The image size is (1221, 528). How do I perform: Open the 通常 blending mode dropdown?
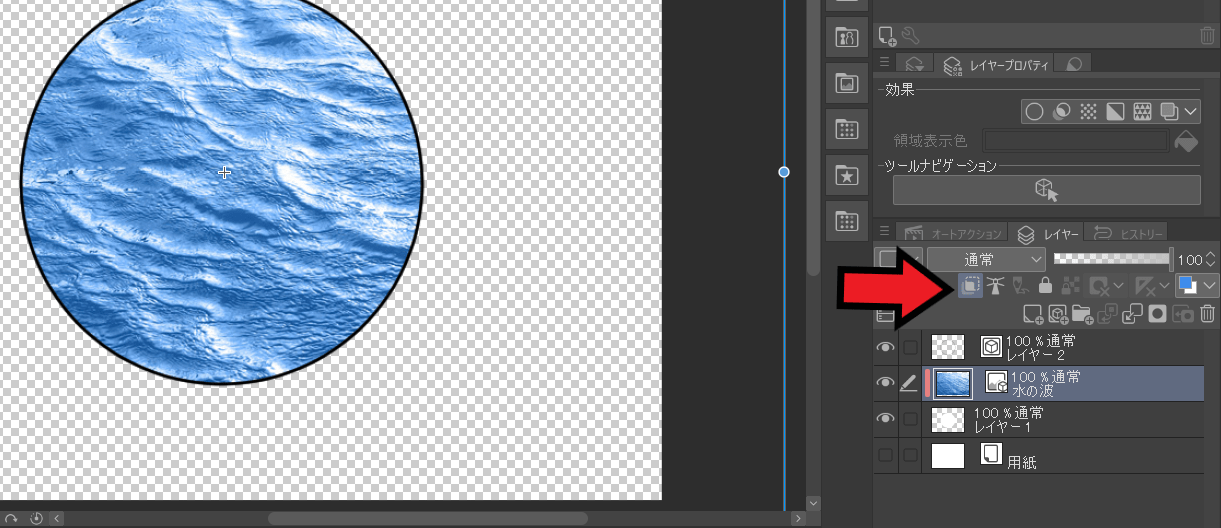[985, 259]
